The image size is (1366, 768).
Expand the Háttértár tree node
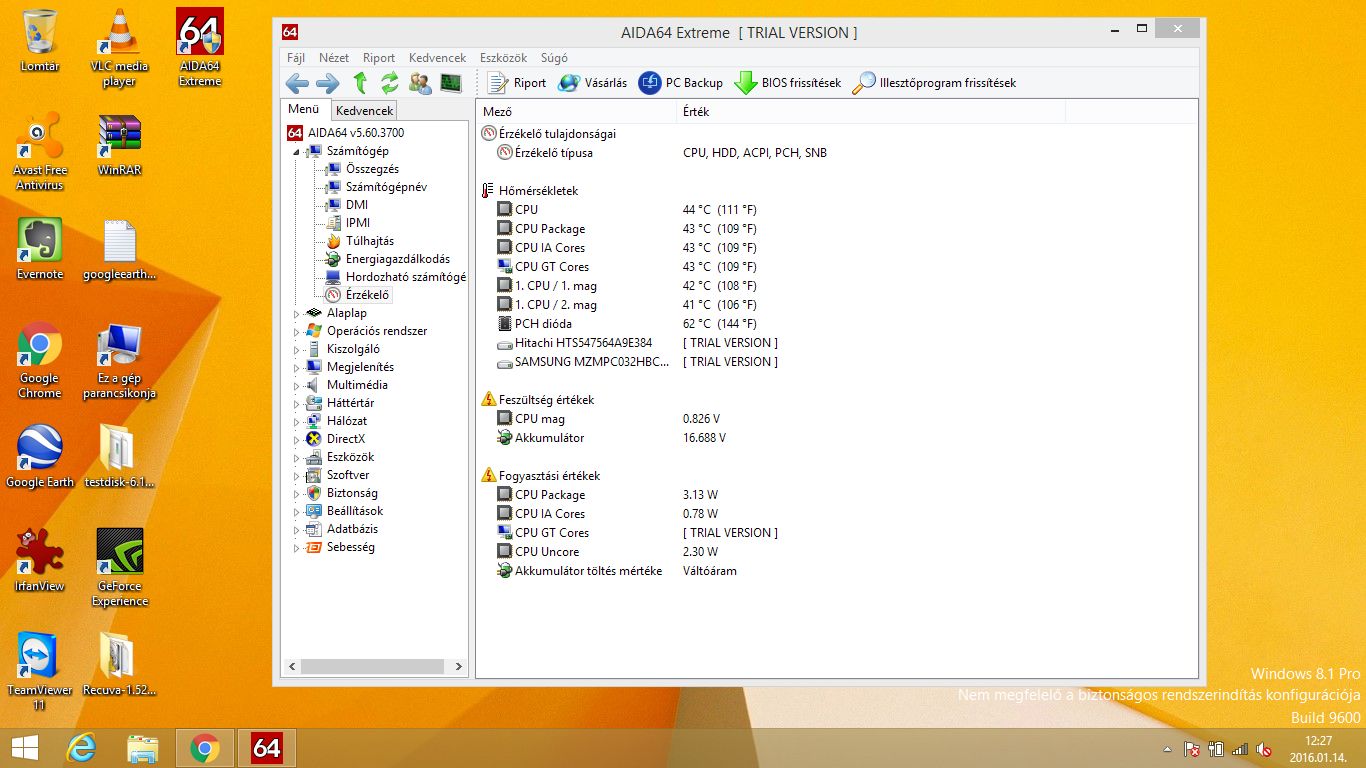point(295,404)
